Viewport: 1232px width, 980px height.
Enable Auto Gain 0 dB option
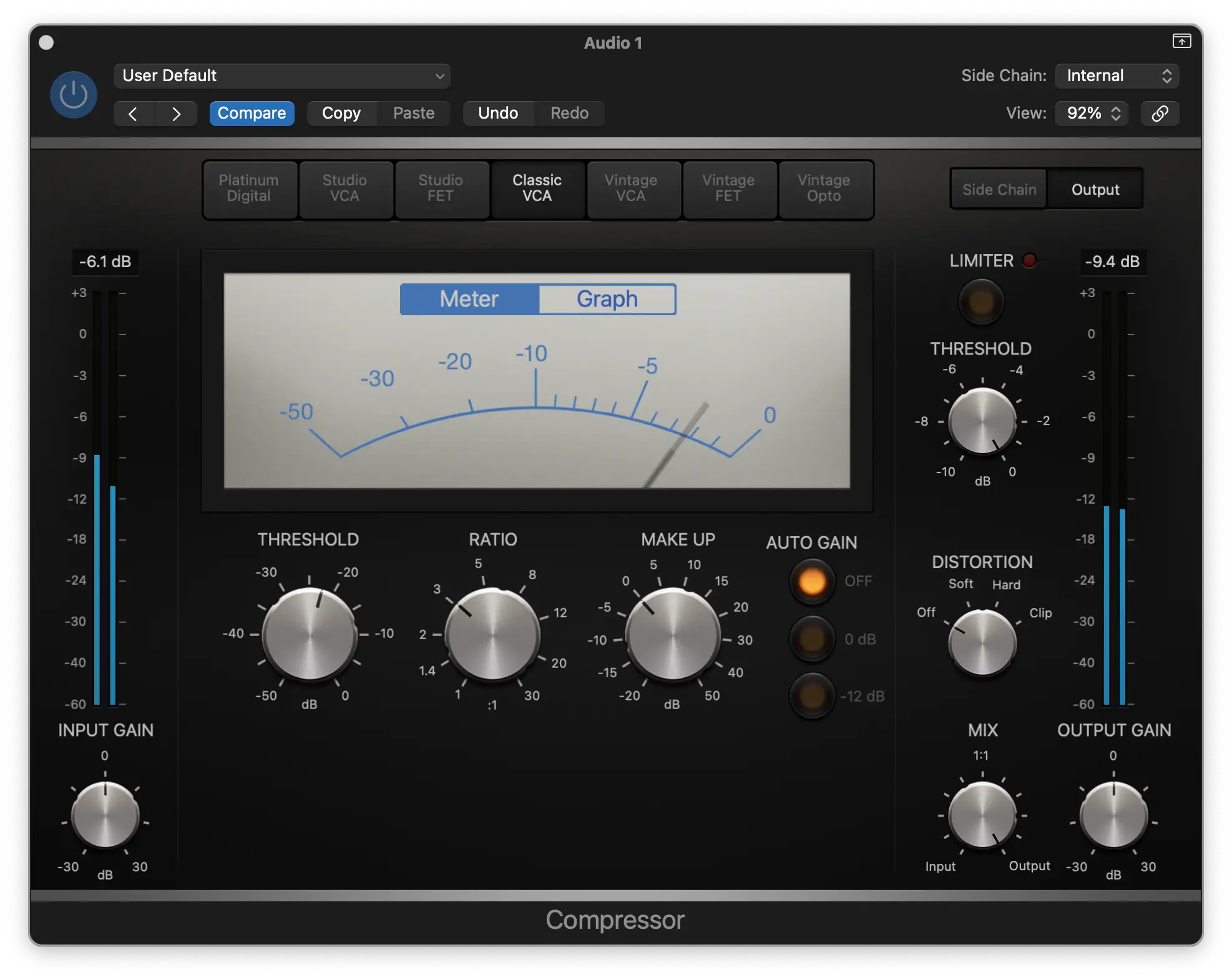click(812, 639)
